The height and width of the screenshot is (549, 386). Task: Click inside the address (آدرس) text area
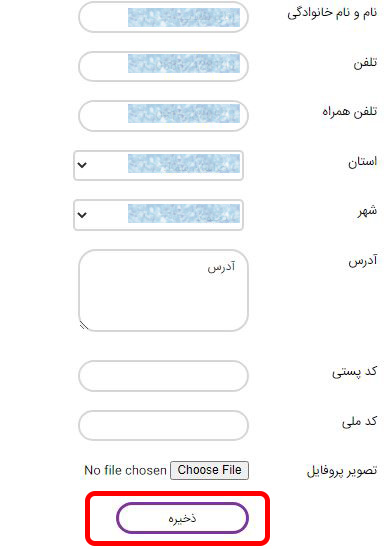click(163, 290)
